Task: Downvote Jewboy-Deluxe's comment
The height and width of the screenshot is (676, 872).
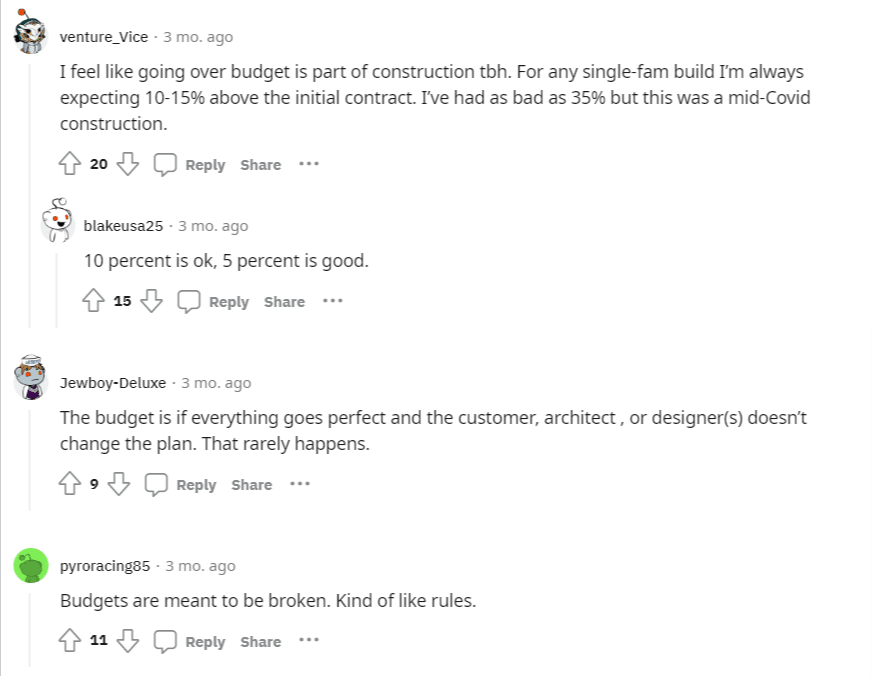Action: (119, 484)
